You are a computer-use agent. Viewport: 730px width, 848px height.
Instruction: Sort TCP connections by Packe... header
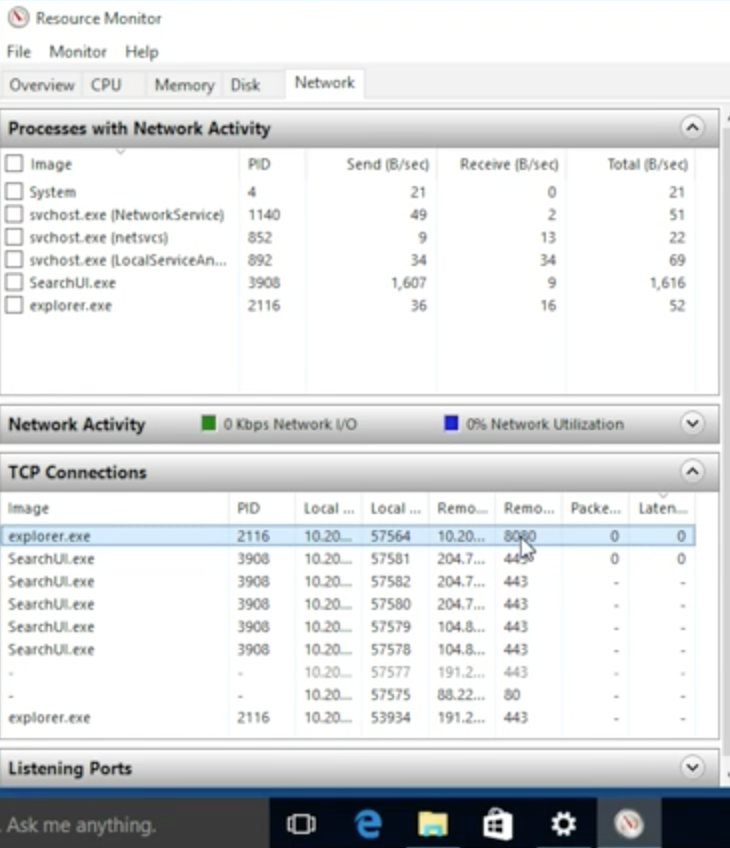tap(595, 508)
